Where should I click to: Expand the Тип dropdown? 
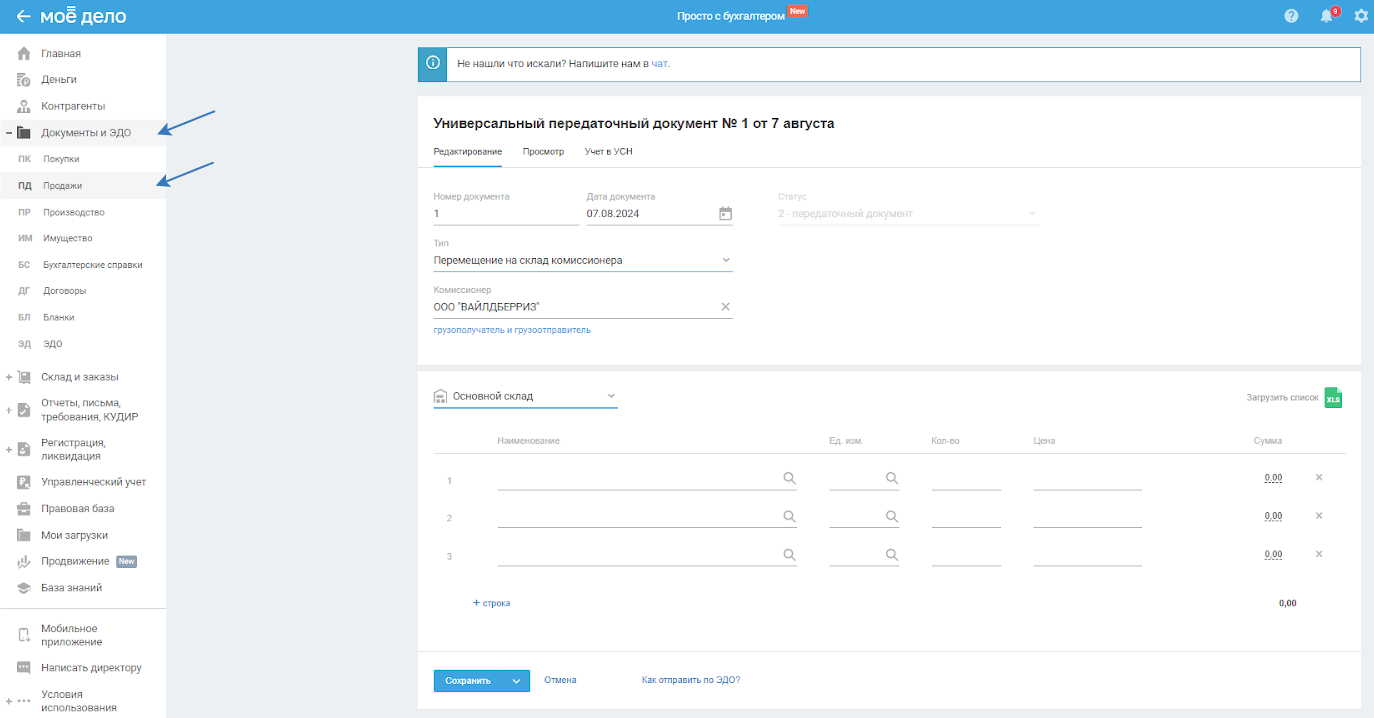[726, 260]
